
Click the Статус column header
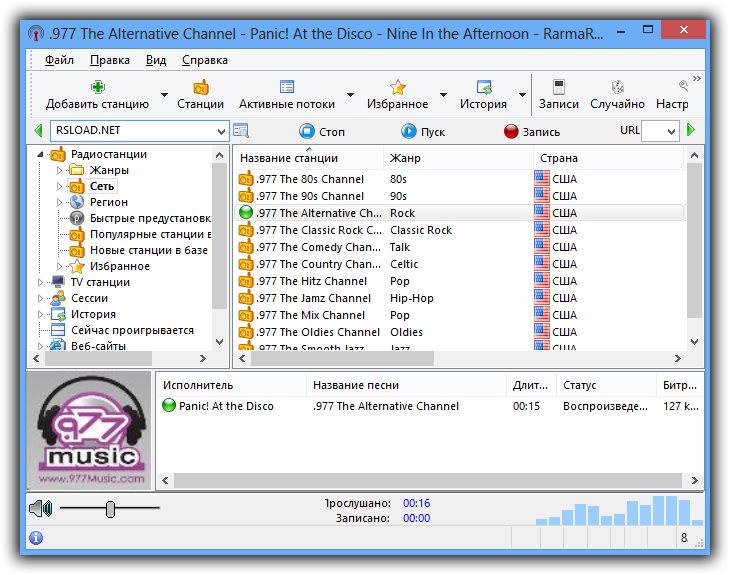point(606,385)
